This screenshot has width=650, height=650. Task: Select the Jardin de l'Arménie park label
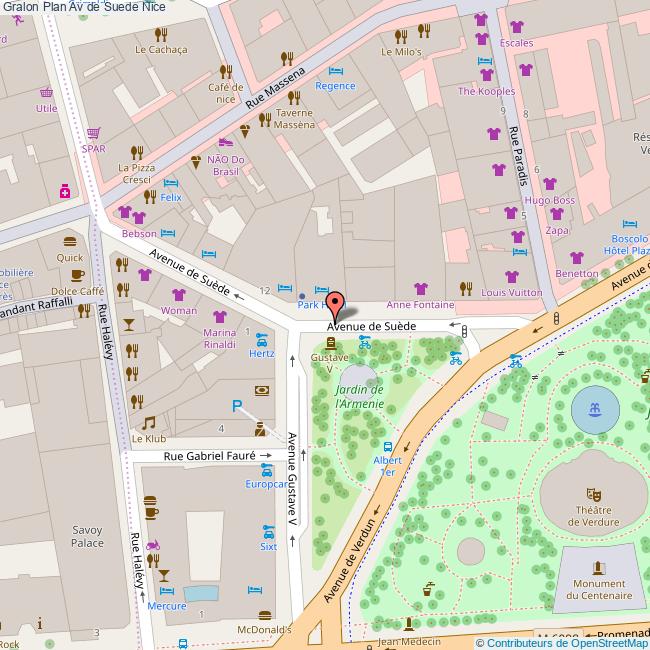[360, 396]
